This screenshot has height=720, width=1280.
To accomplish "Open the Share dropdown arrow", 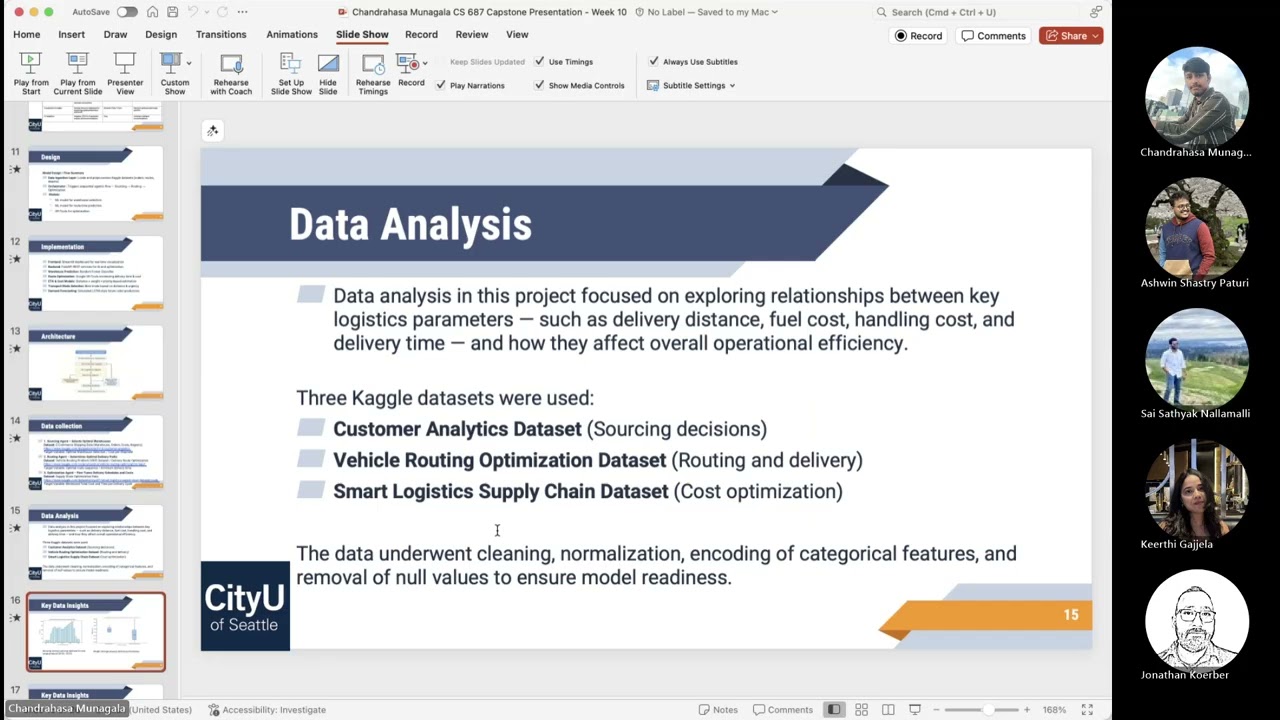I will point(1095,36).
